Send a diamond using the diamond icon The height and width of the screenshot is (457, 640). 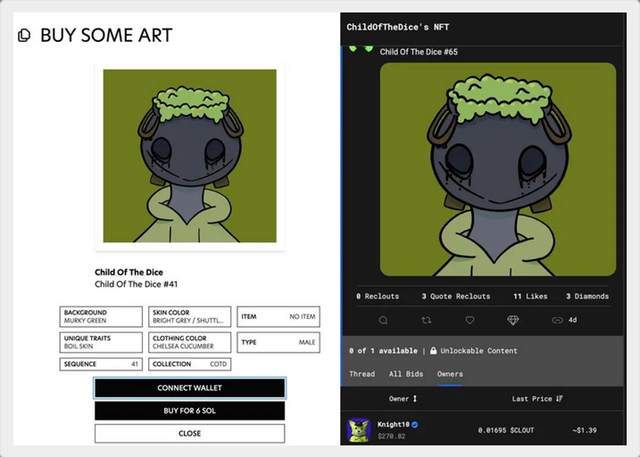pos(513,320)
